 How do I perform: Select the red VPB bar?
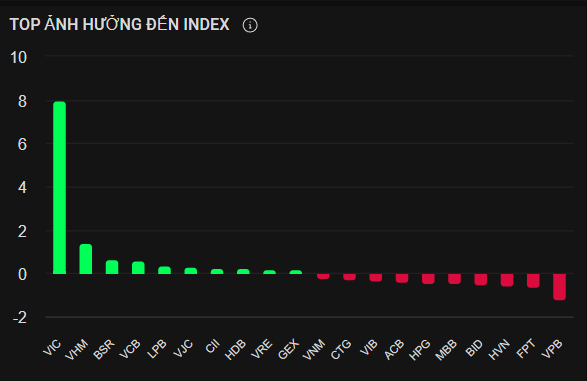pos(559,287)
